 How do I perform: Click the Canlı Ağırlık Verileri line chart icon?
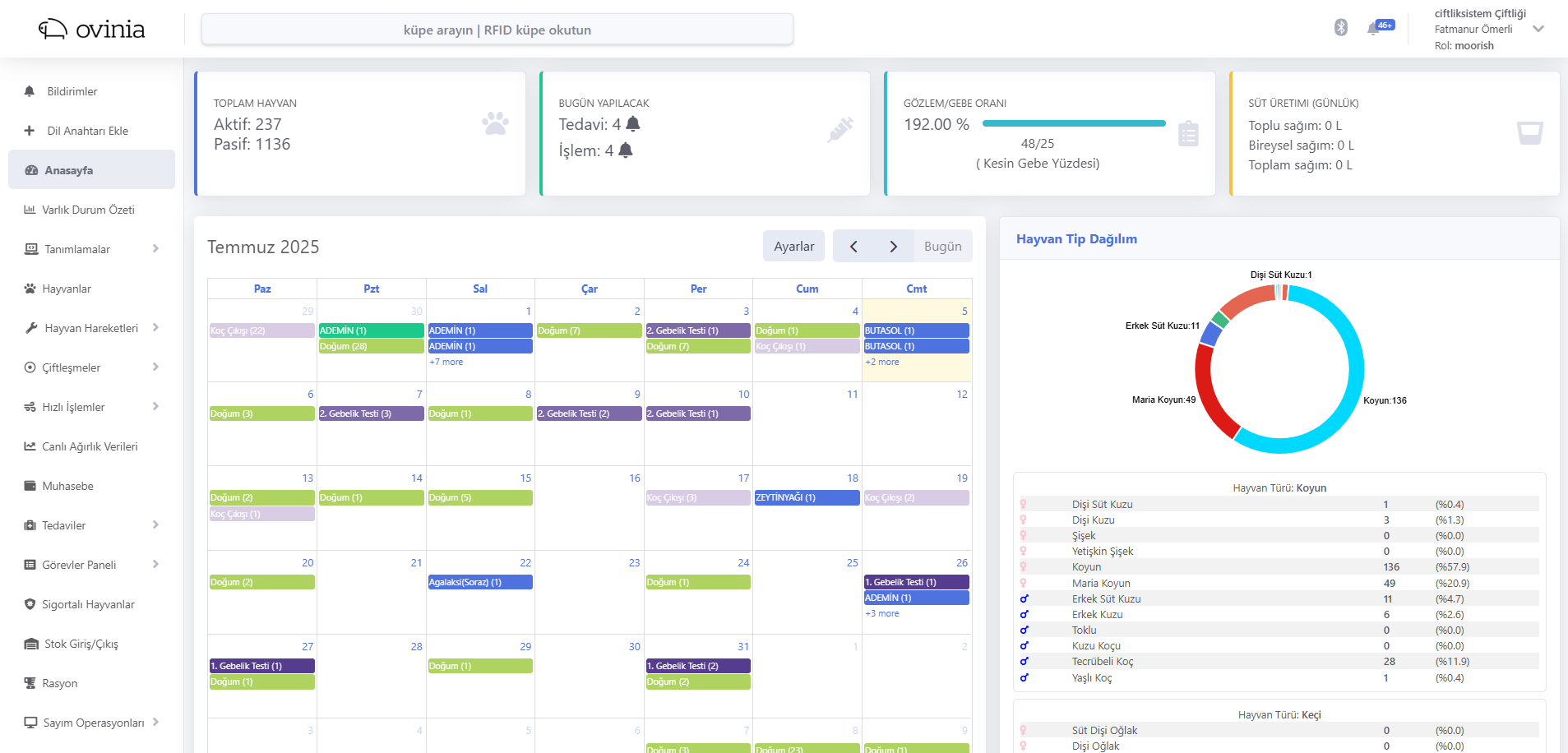click(x=30, y=446)
